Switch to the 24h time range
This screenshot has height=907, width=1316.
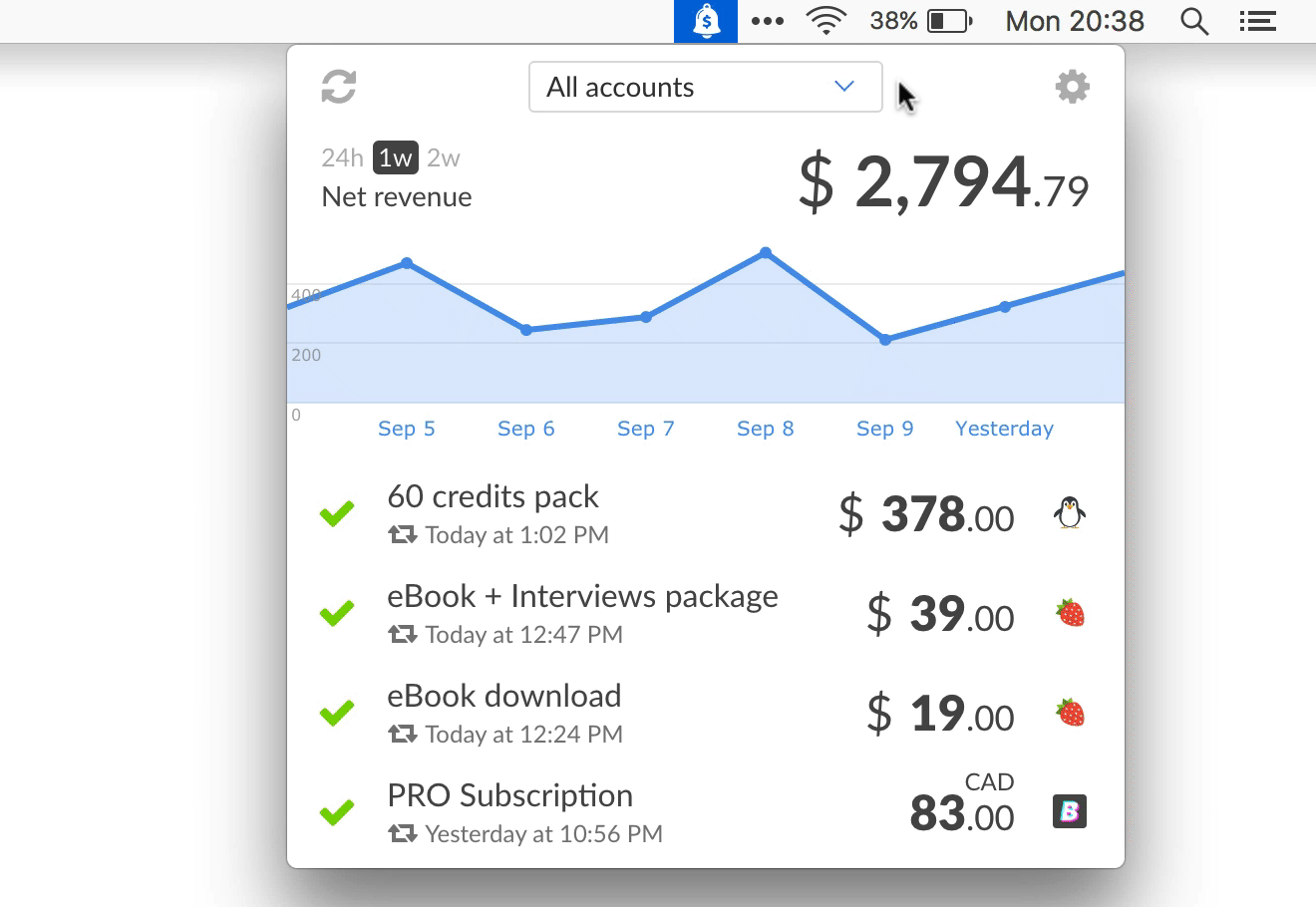pos(342,157)
